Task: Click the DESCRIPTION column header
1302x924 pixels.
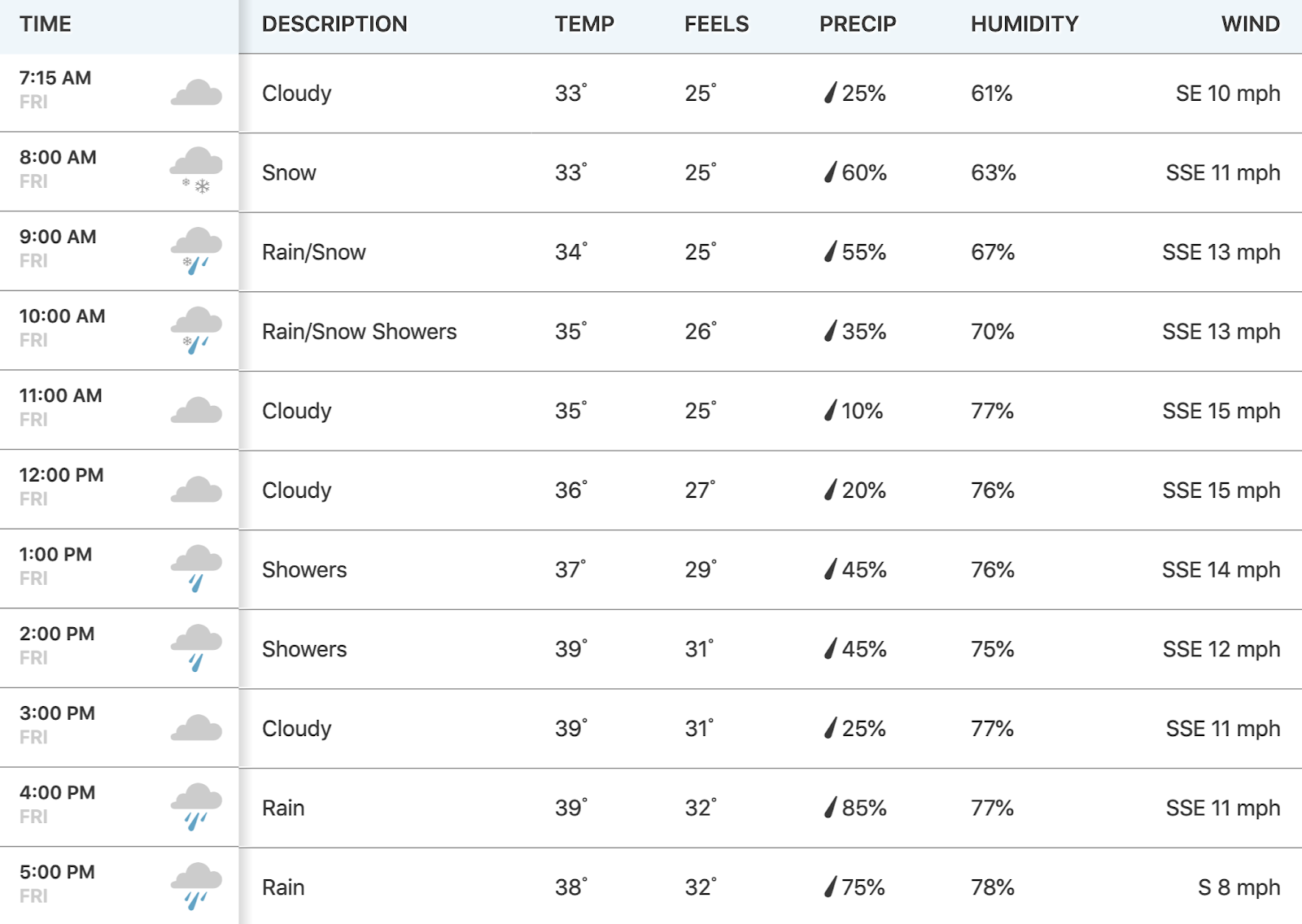Action: tap(334, 24)
